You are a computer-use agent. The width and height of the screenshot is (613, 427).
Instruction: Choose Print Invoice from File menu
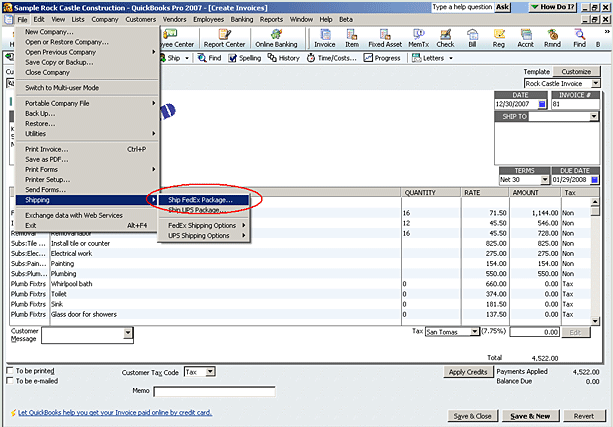(x=87, y=149)
